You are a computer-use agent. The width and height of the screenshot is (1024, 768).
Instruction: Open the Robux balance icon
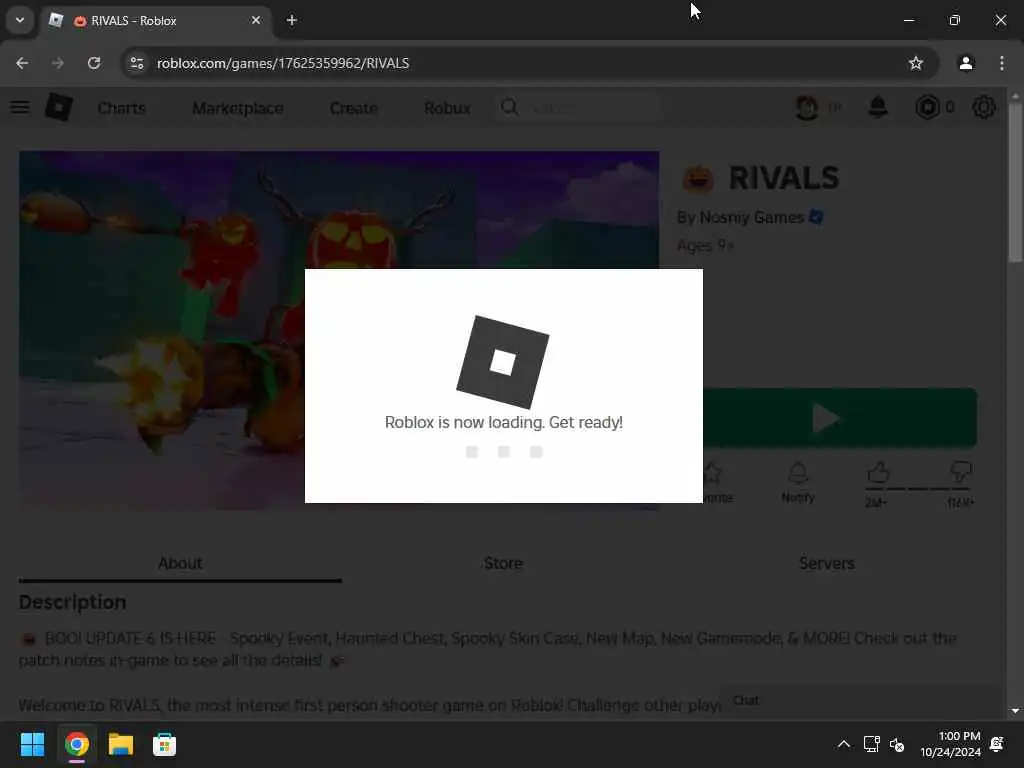click(x=927, y=107)
